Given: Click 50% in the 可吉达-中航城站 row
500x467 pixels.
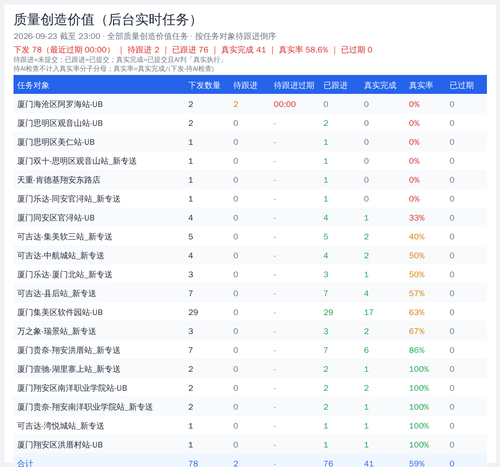Looking at the screenshot, I should (x=417, y=256).
